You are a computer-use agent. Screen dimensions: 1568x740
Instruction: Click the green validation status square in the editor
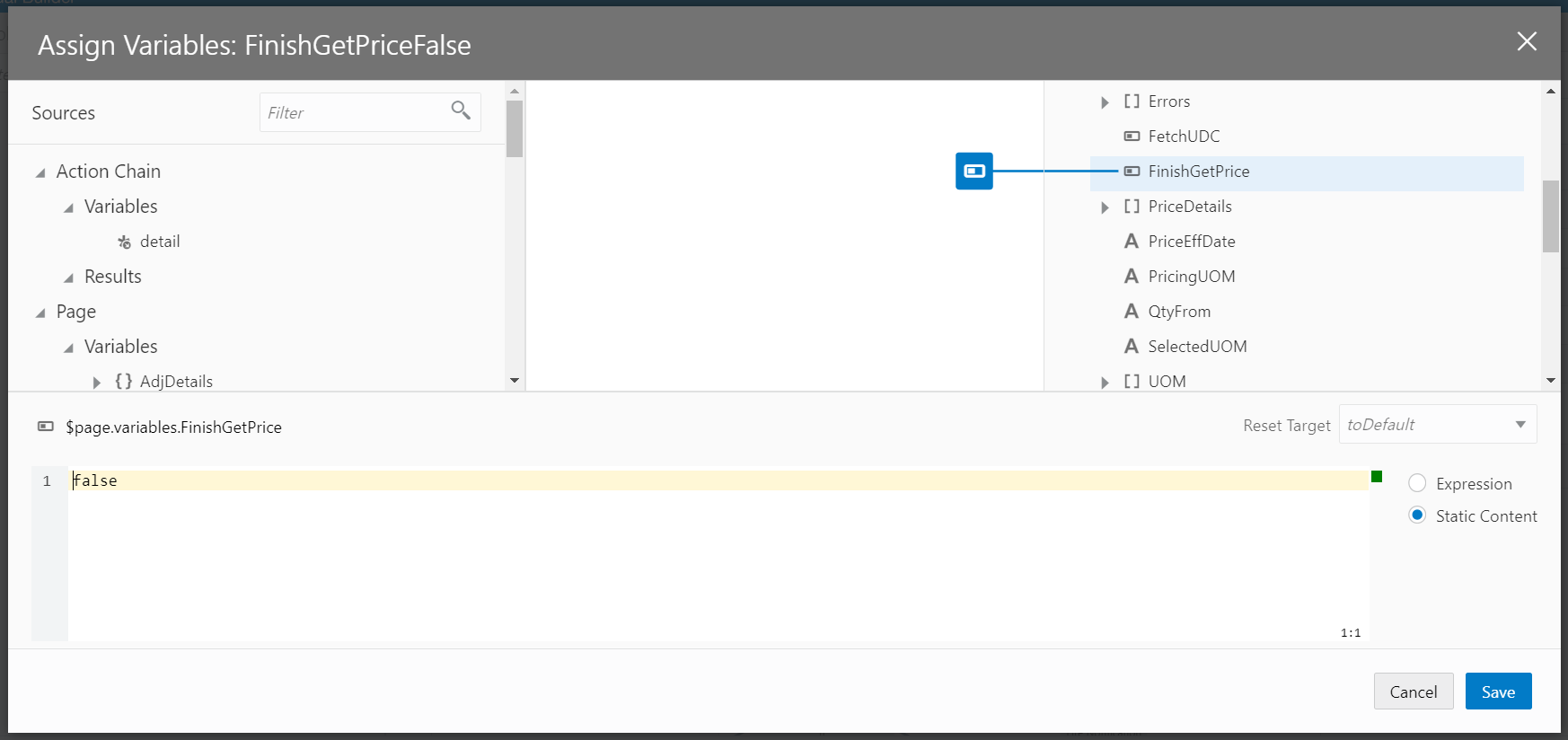click(1376, 477)
